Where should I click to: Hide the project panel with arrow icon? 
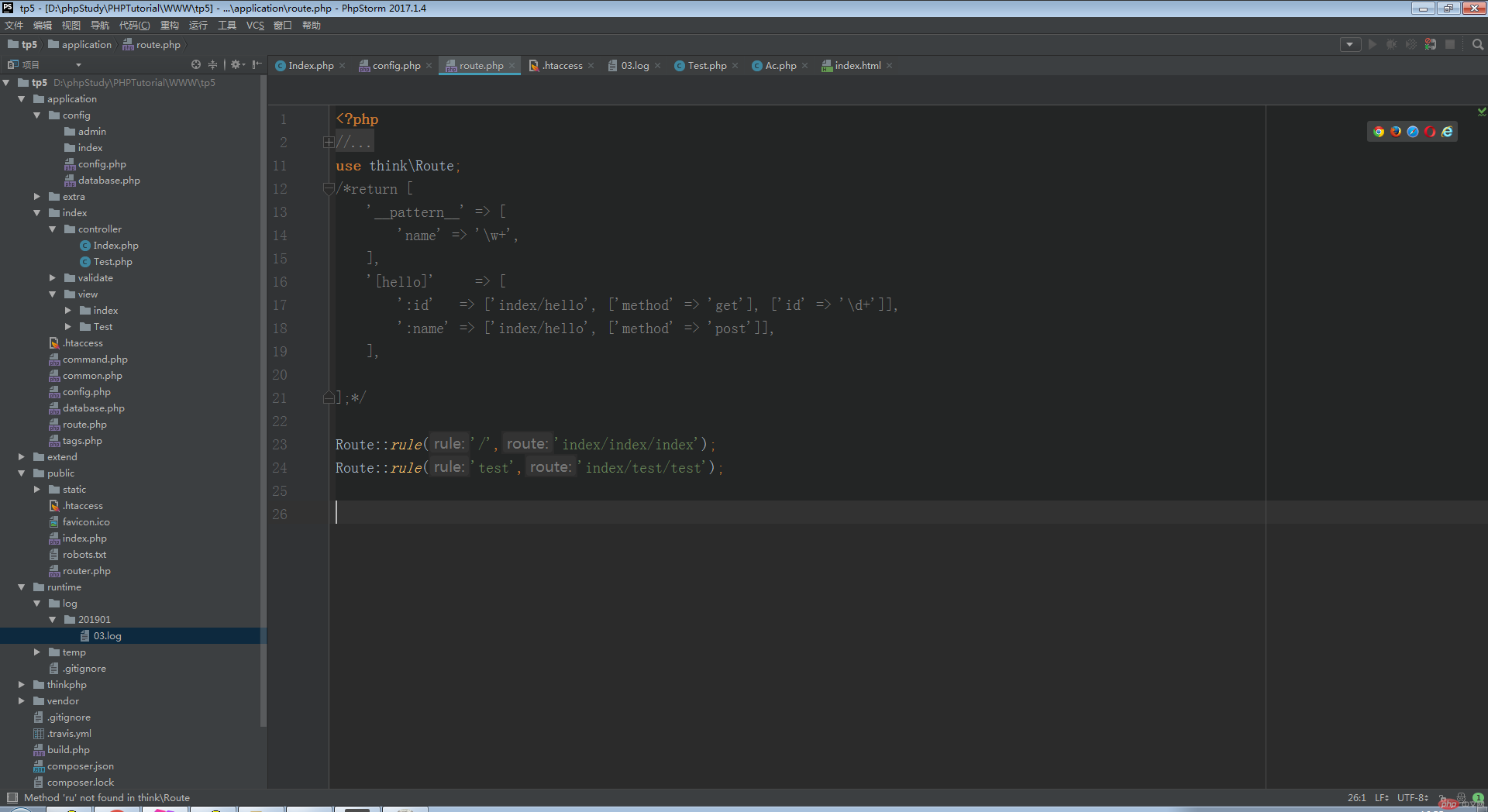(x=257, y=65)
